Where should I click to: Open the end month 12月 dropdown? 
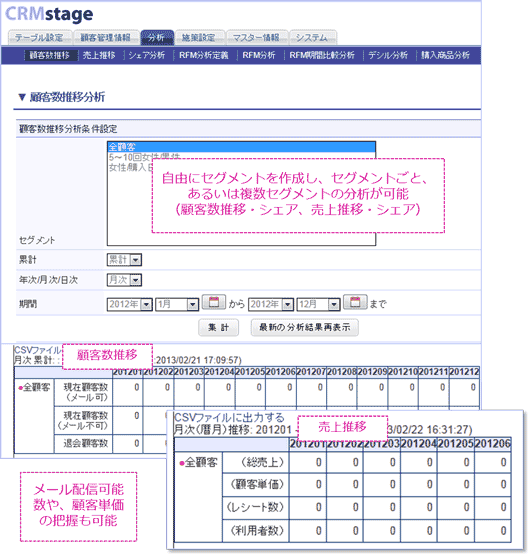pos(318,305)
